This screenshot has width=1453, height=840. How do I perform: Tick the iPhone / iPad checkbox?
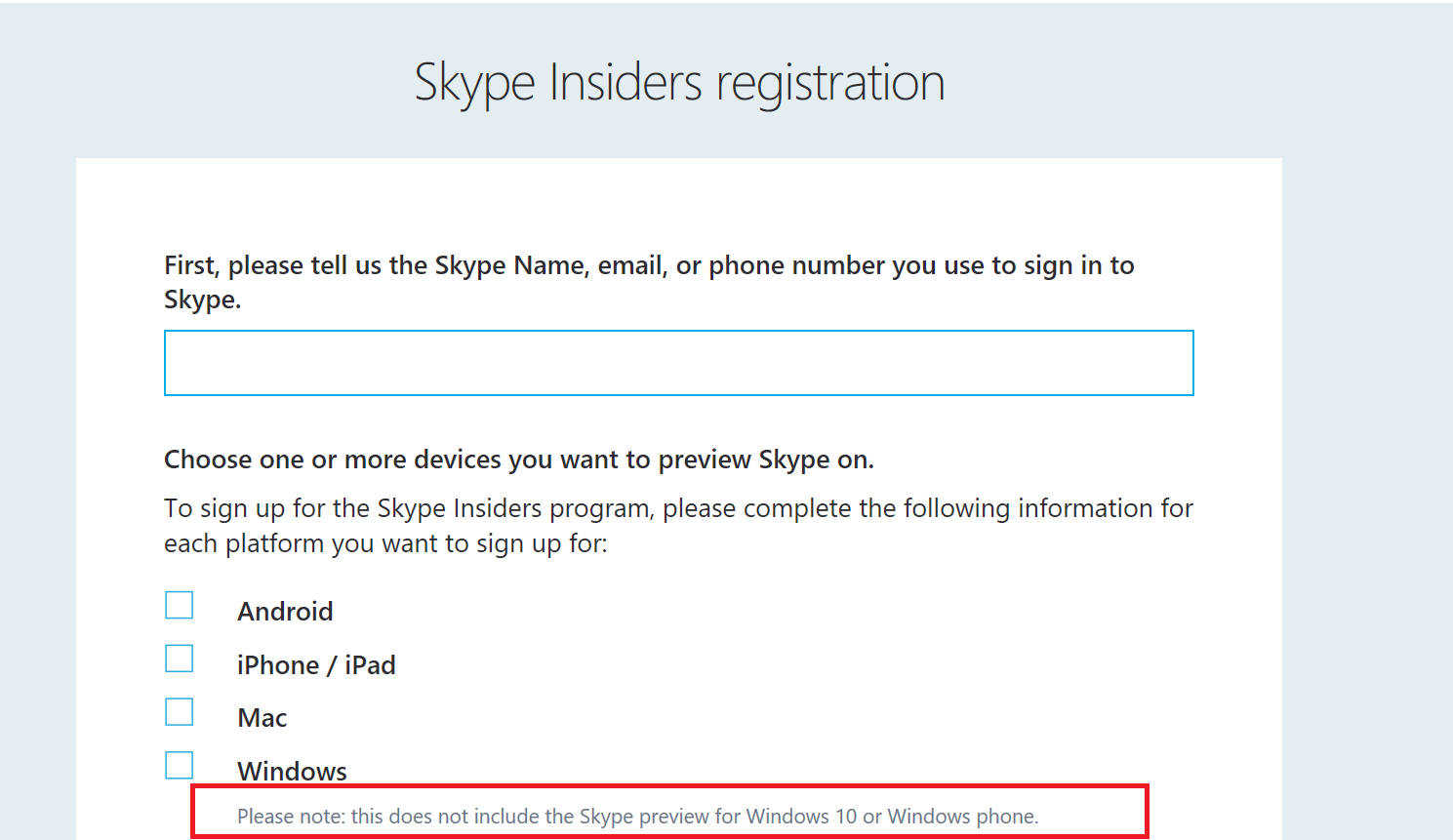pos(180,659)
